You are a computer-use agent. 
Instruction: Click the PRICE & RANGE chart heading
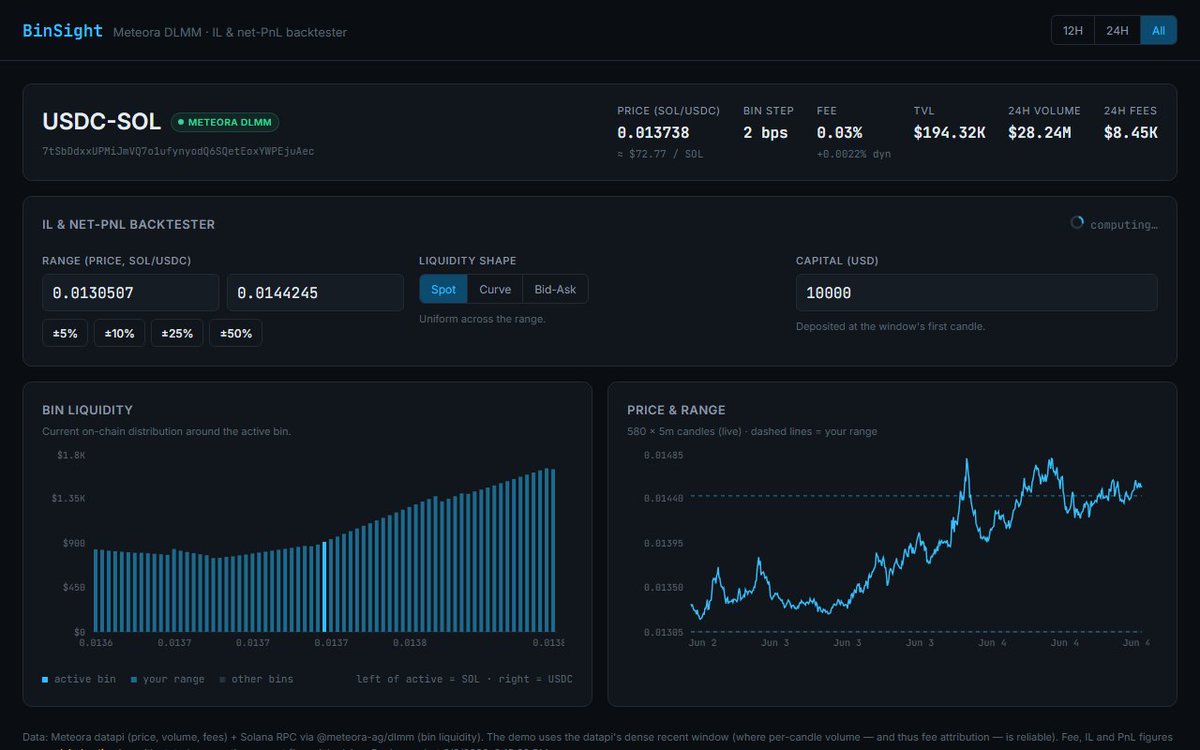pyautogui.click(x=676, y=410)
